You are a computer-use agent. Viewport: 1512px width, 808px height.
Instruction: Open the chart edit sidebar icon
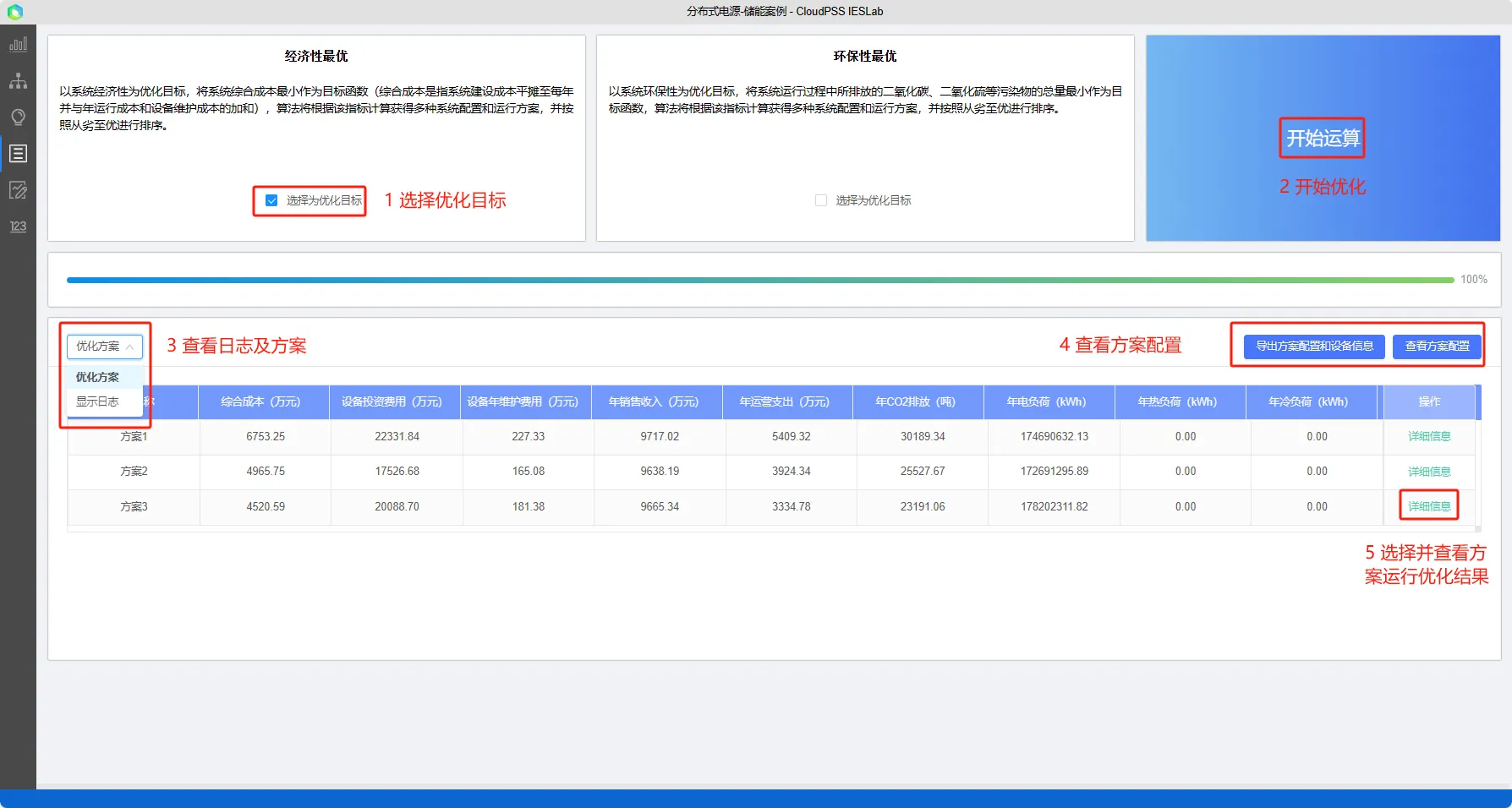click(x=18, y=190)
